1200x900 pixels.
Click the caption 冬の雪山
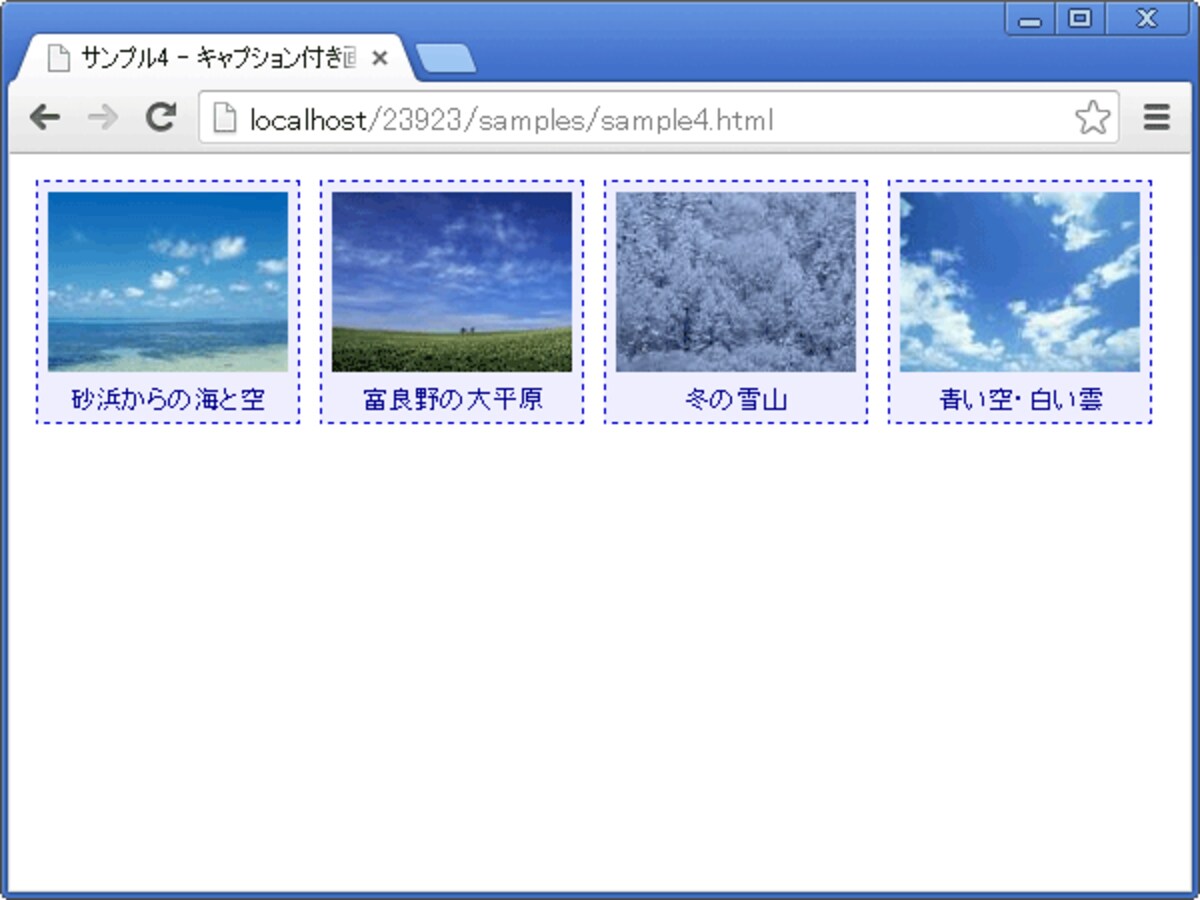click(x=736, y=400)
